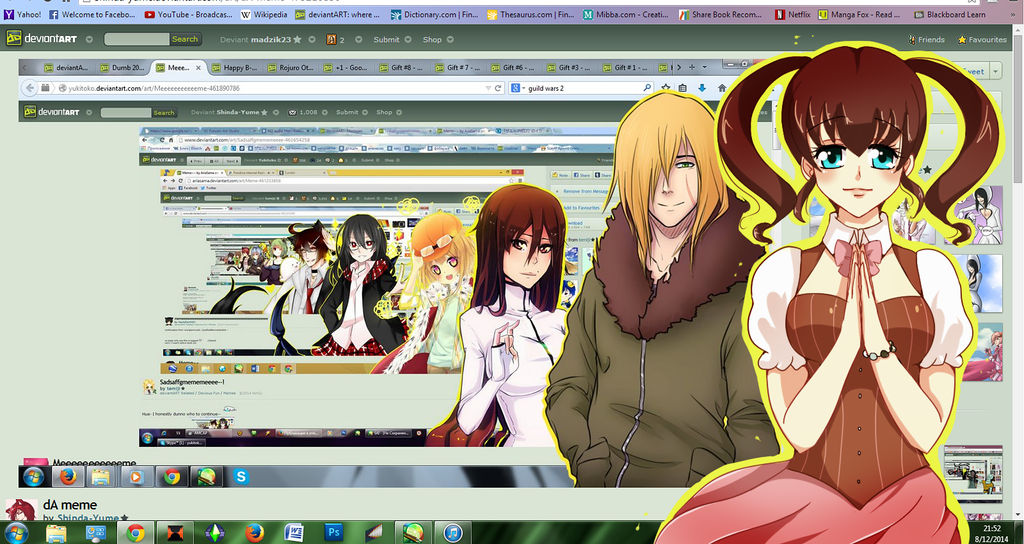Screen dimensions: 1024x544
Task: Expand the dropdown after madzik23
Action: click(x=311, y=39)
